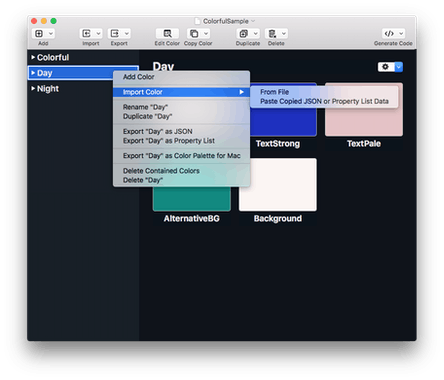Choose Rename "Day" menu entry
The width and height of the screenshot is (444, 380).
tap(181, 107)
